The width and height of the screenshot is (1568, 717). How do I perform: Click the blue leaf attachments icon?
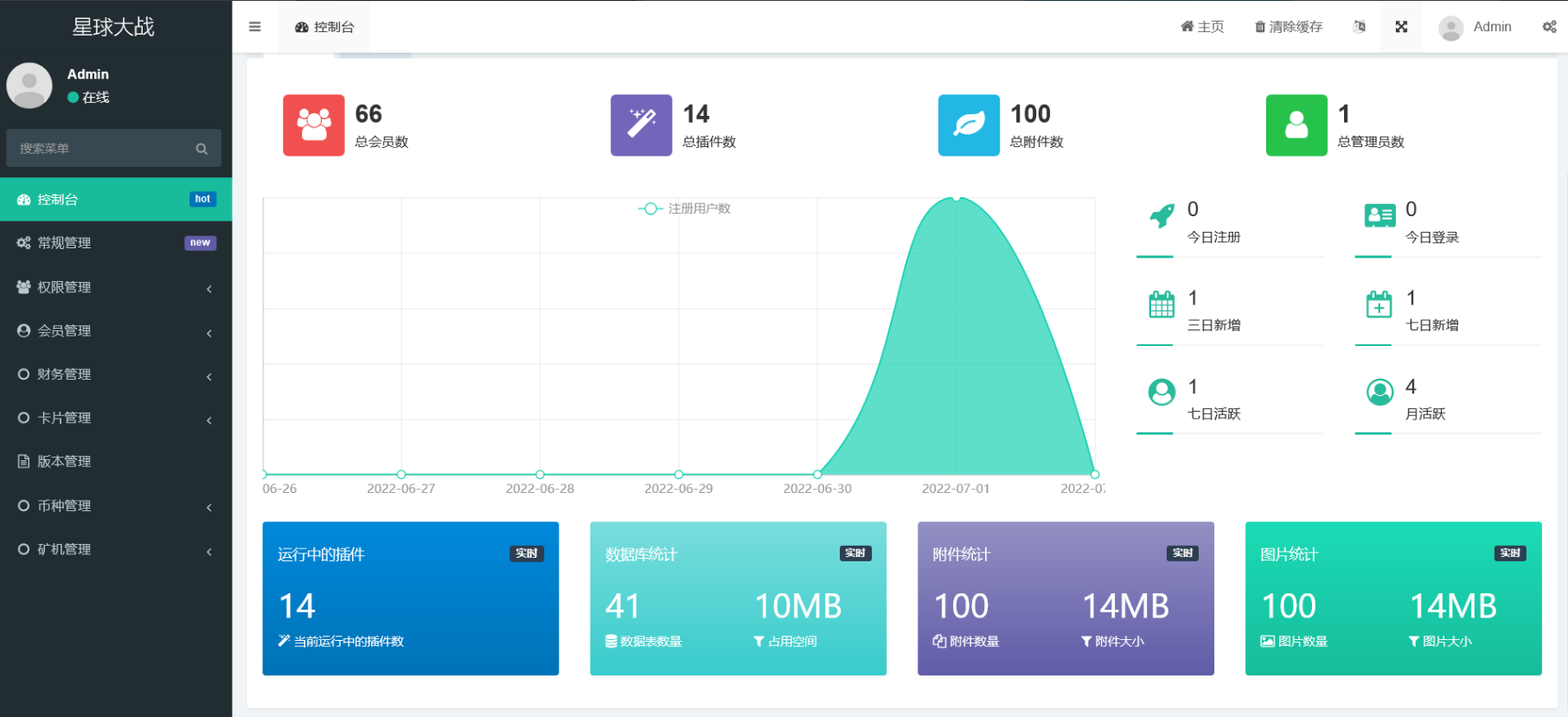click(x=969, y=125)
